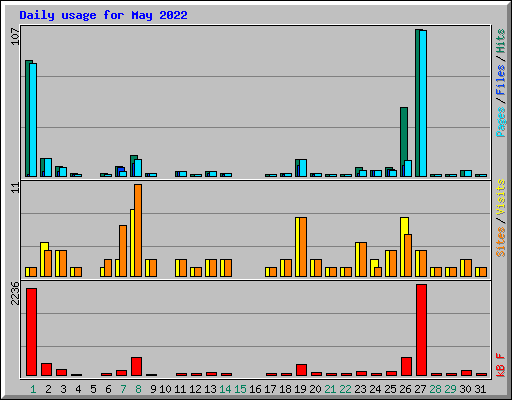
Task: Click the day label "10" on x-axis
Action: coord(165,389)
